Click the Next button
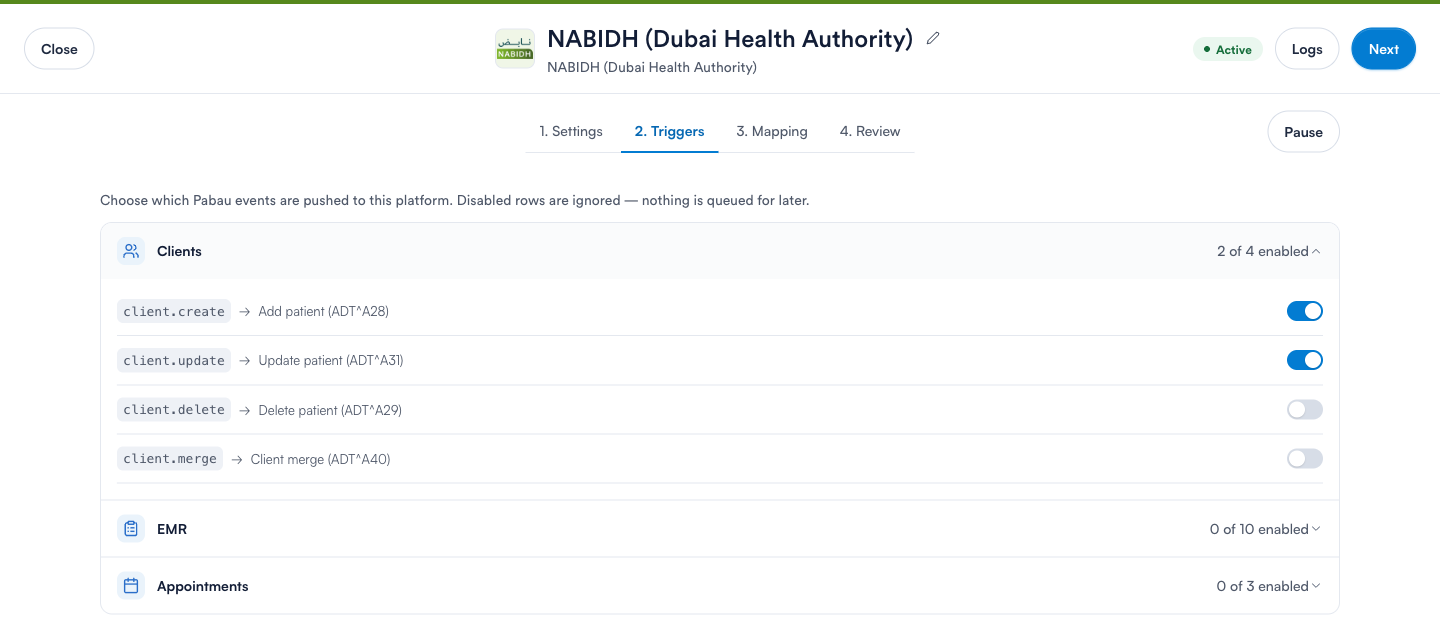 (1384, 49)
